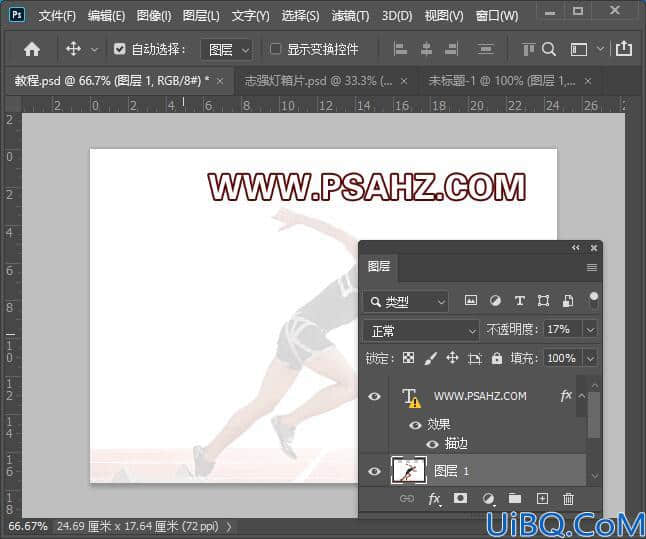Open the workspace switcher dropdown arrow
The height and width of the screenshot is (539, 646).
601,49
